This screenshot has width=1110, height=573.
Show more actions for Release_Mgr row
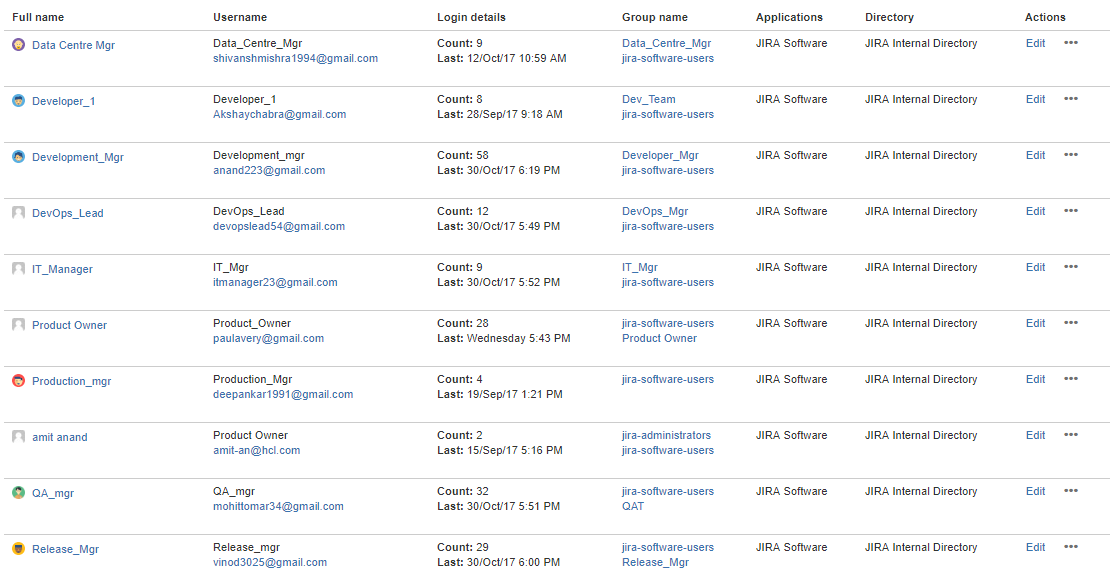1071,548
